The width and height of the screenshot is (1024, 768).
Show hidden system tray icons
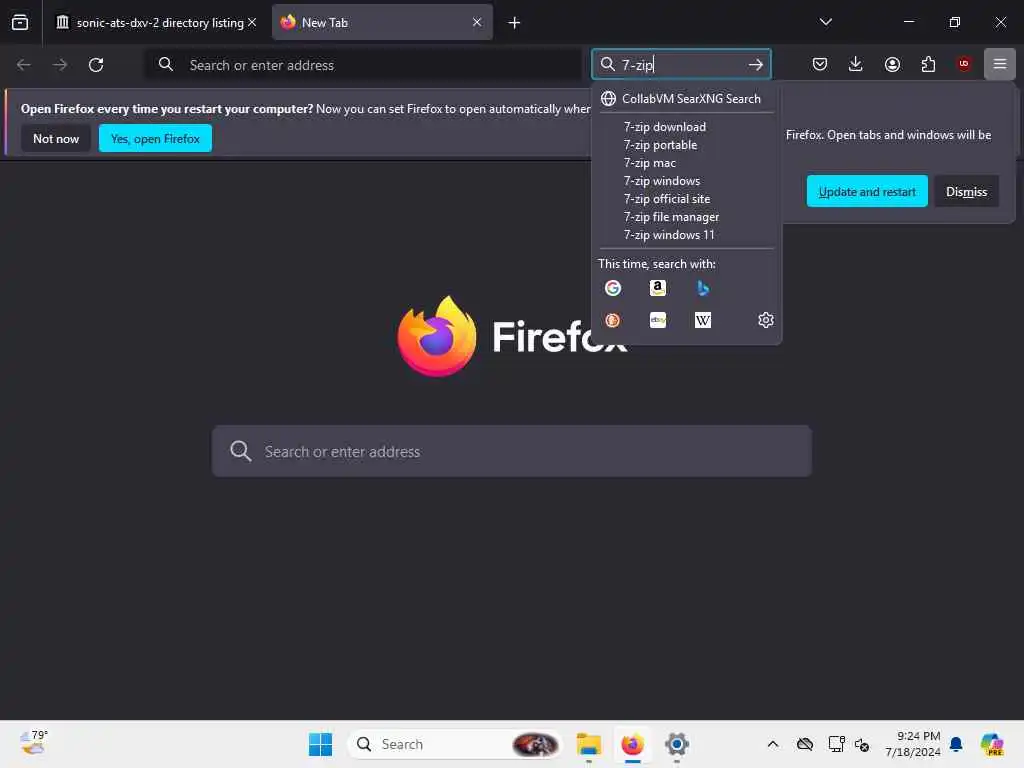[773, 744]
